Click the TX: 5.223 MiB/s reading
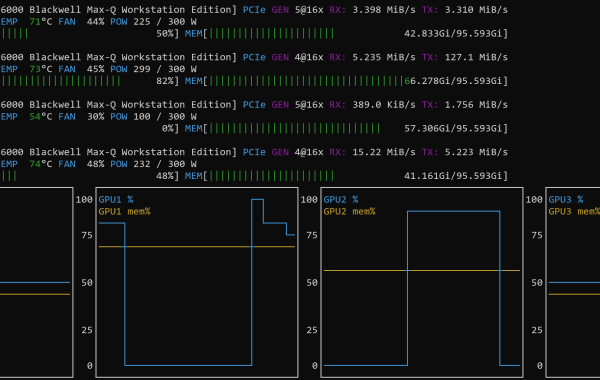The width and height of the screenshot is (600, 380). (x=465, y=152)
